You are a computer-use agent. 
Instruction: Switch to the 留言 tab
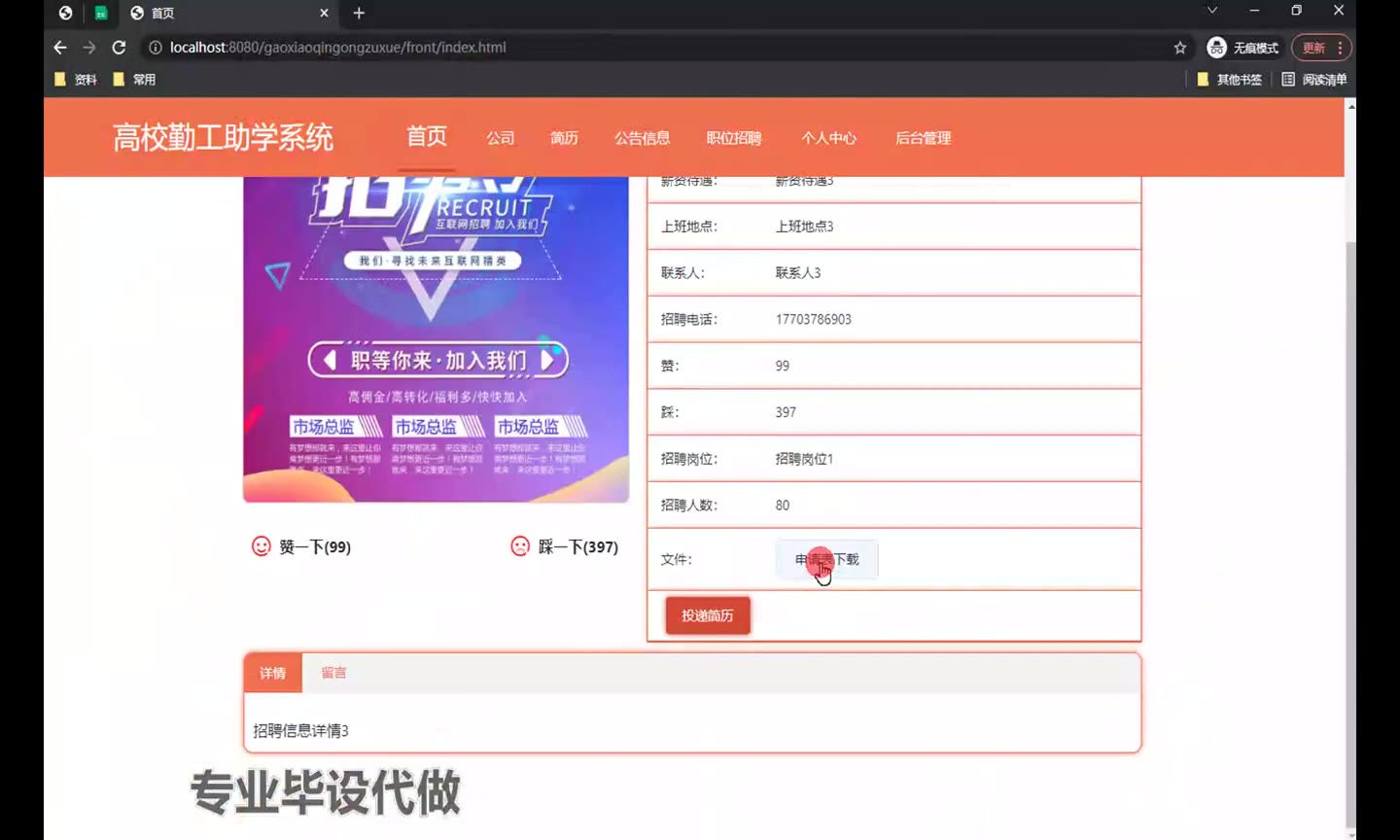(x=333, y=673)
